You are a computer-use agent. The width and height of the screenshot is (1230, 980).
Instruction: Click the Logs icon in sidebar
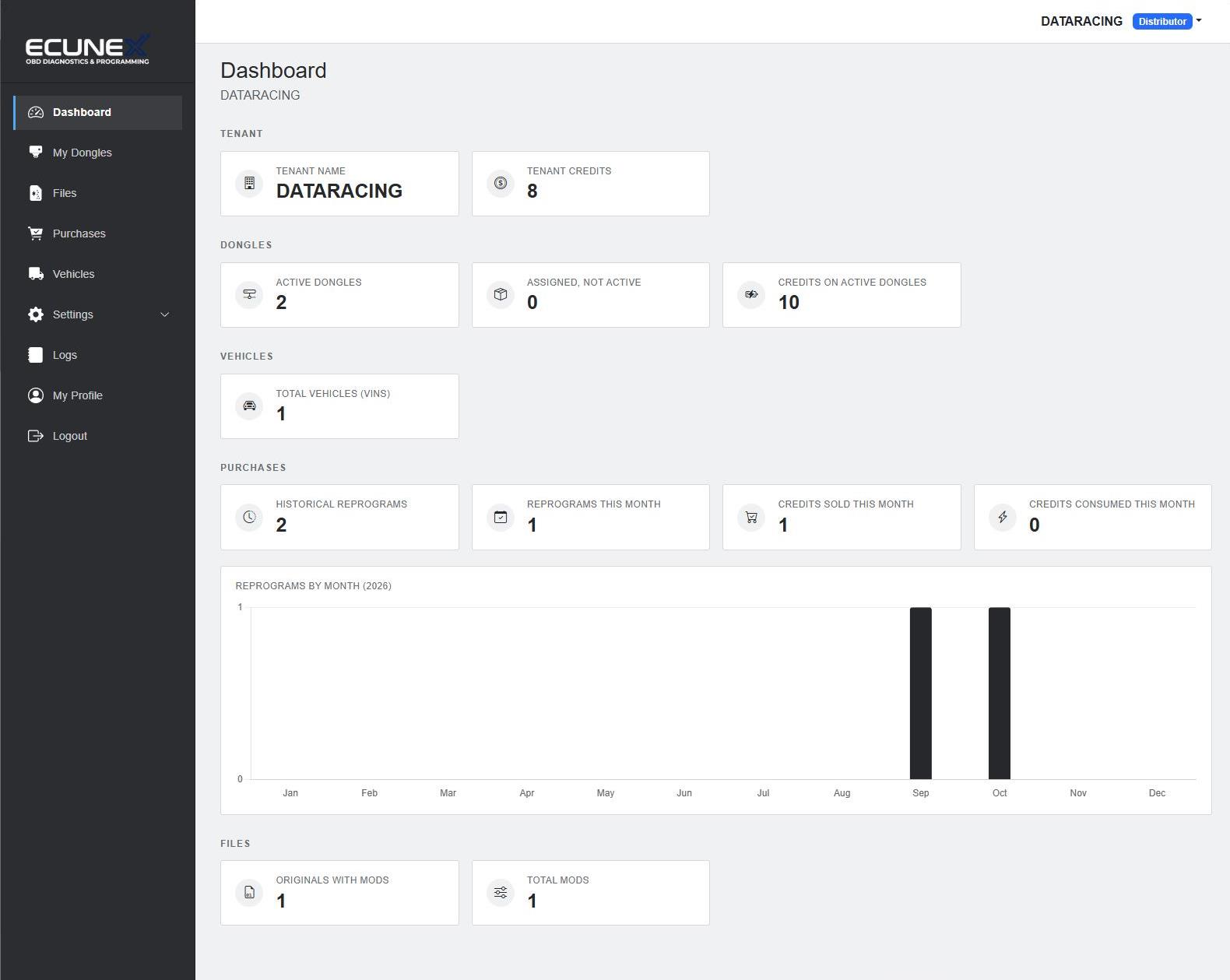[x=36, y=355]
